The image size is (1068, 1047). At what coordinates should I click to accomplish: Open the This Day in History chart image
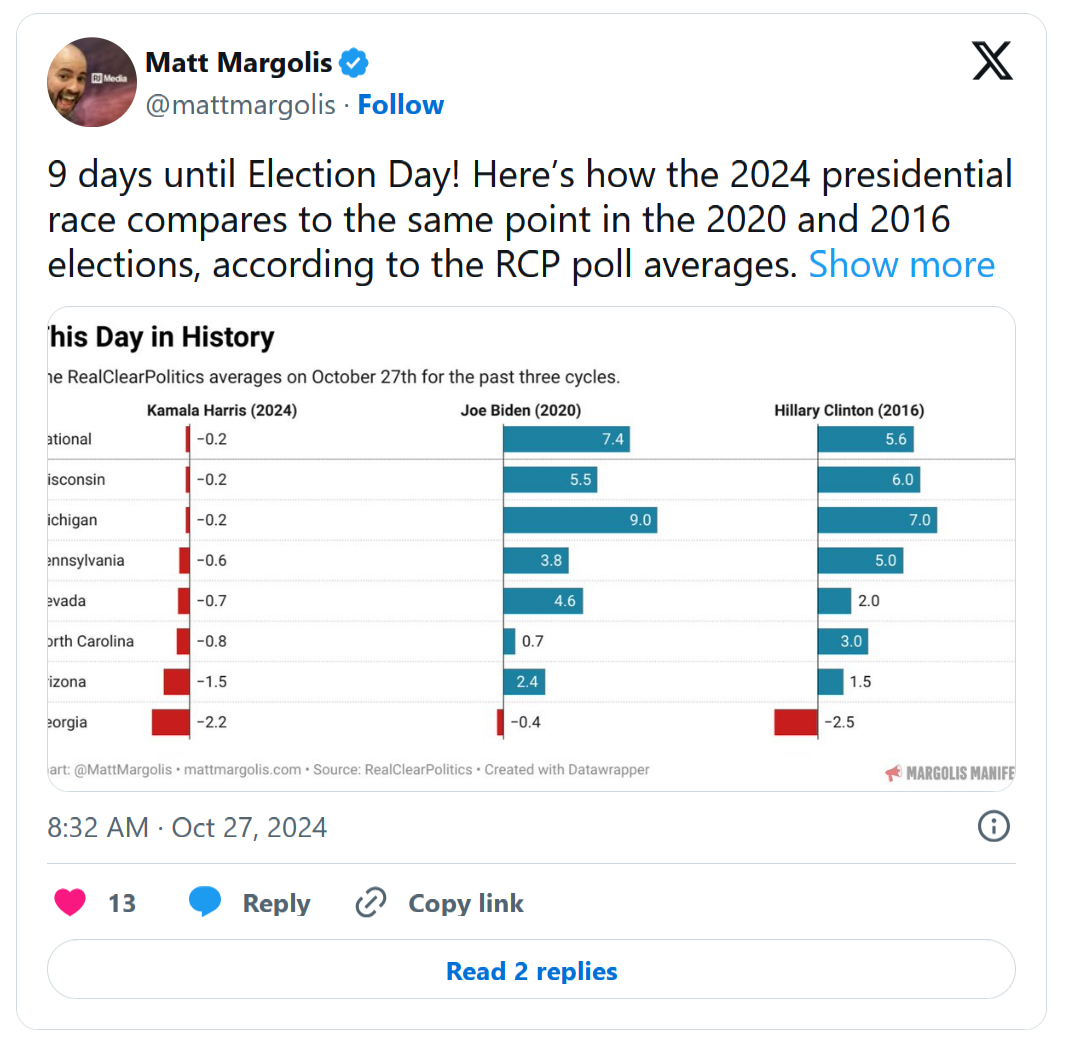531,548
